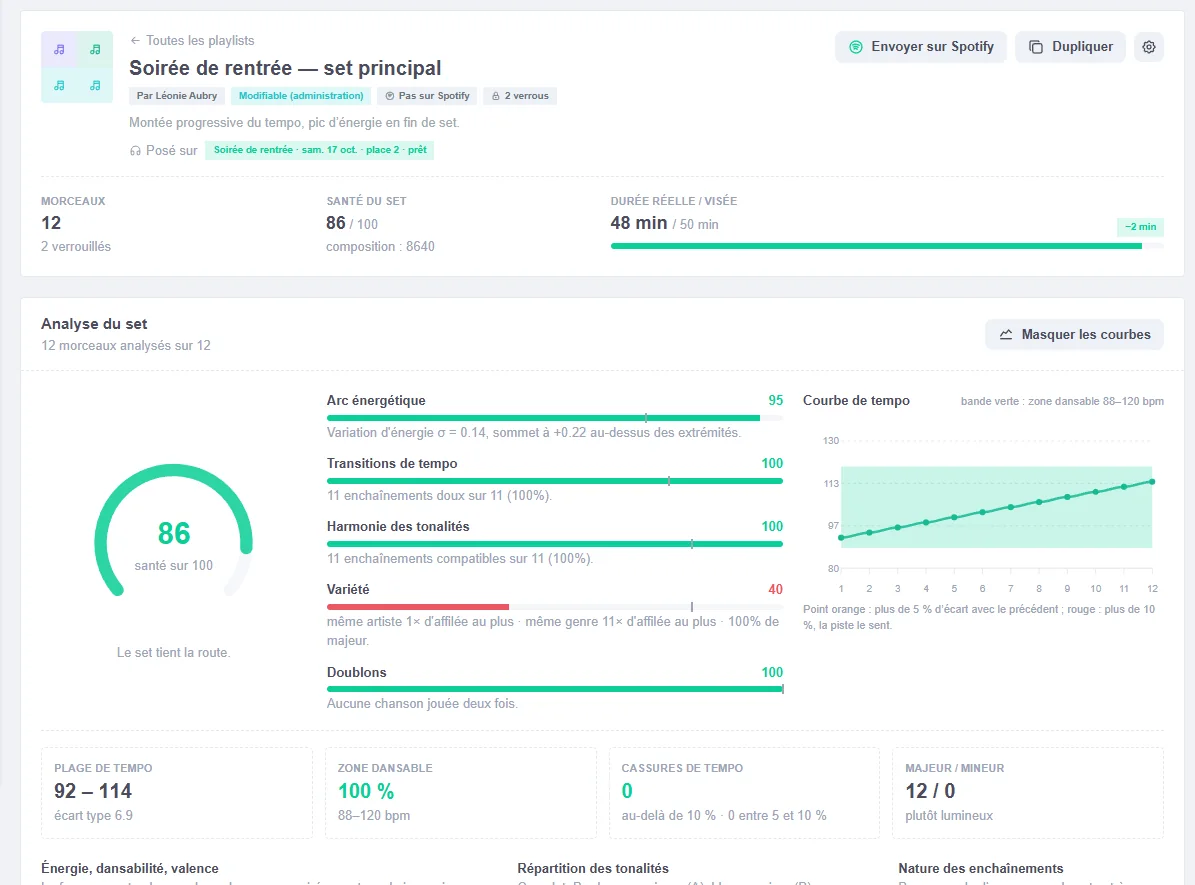The height and width of the screenshot is (885, 1195).
Task: Click the real duration progress bar
Action: 887,246
